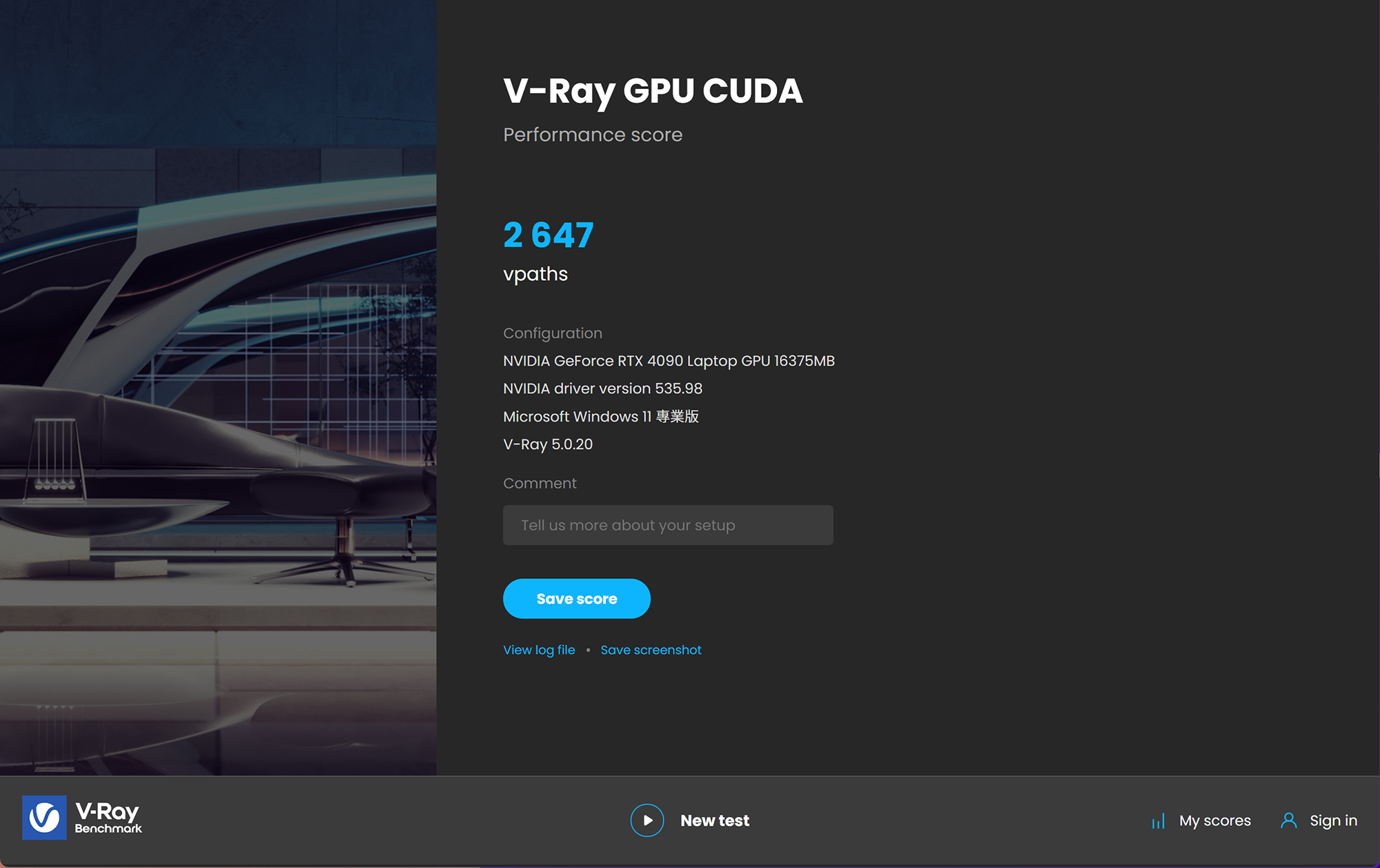This screenshot has width=1380, height=868.
Task: Click the V-Ray Benchmark wordmark text
Action: (x=108, y=818)
